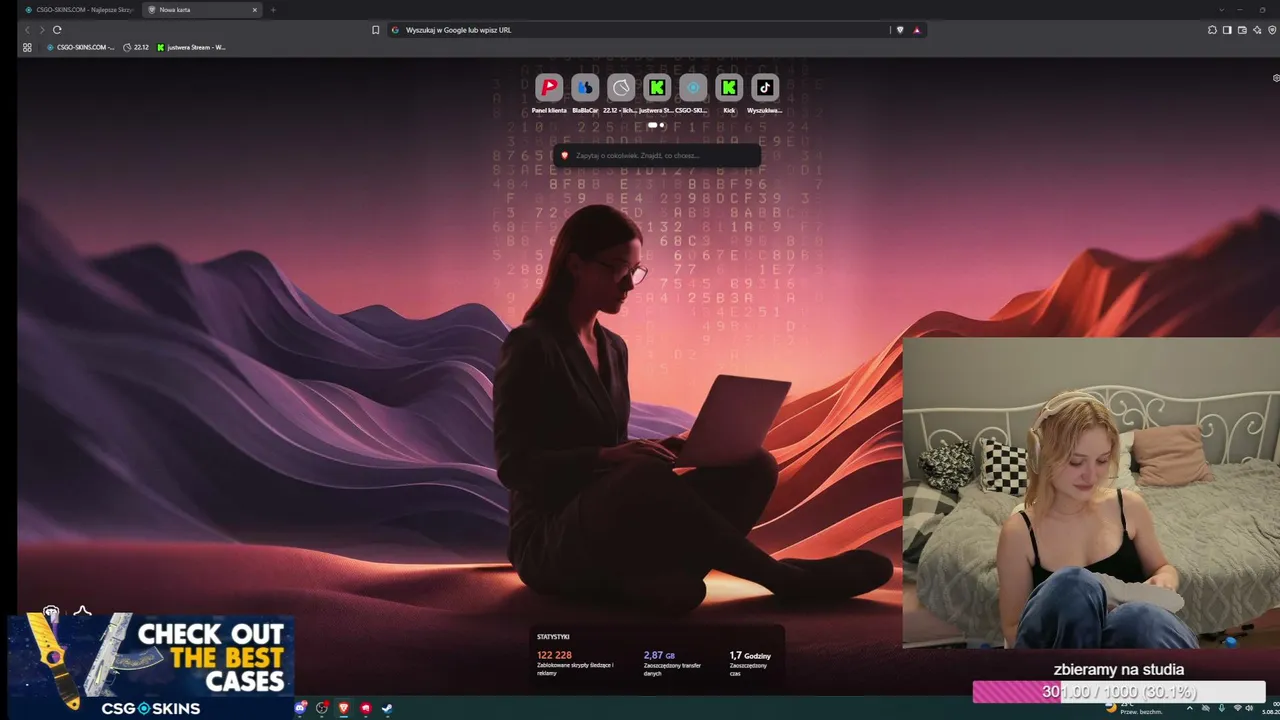Screen dimensions: 1280x720
Task: Open the Brave VPN shield icon
Action: tap(1271, 30)
